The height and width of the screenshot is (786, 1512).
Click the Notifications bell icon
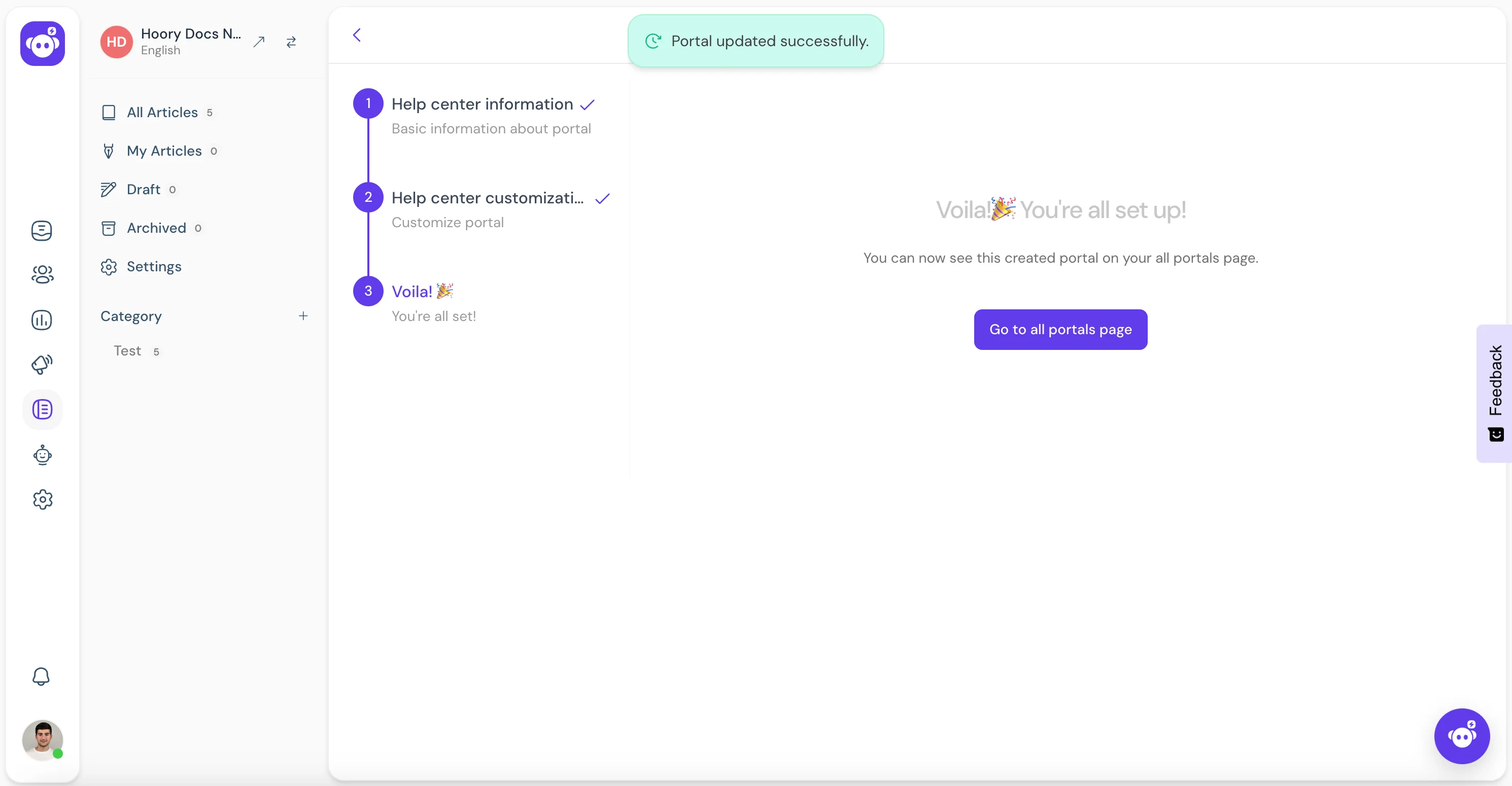pyautogui.click(x=42, y=677)
